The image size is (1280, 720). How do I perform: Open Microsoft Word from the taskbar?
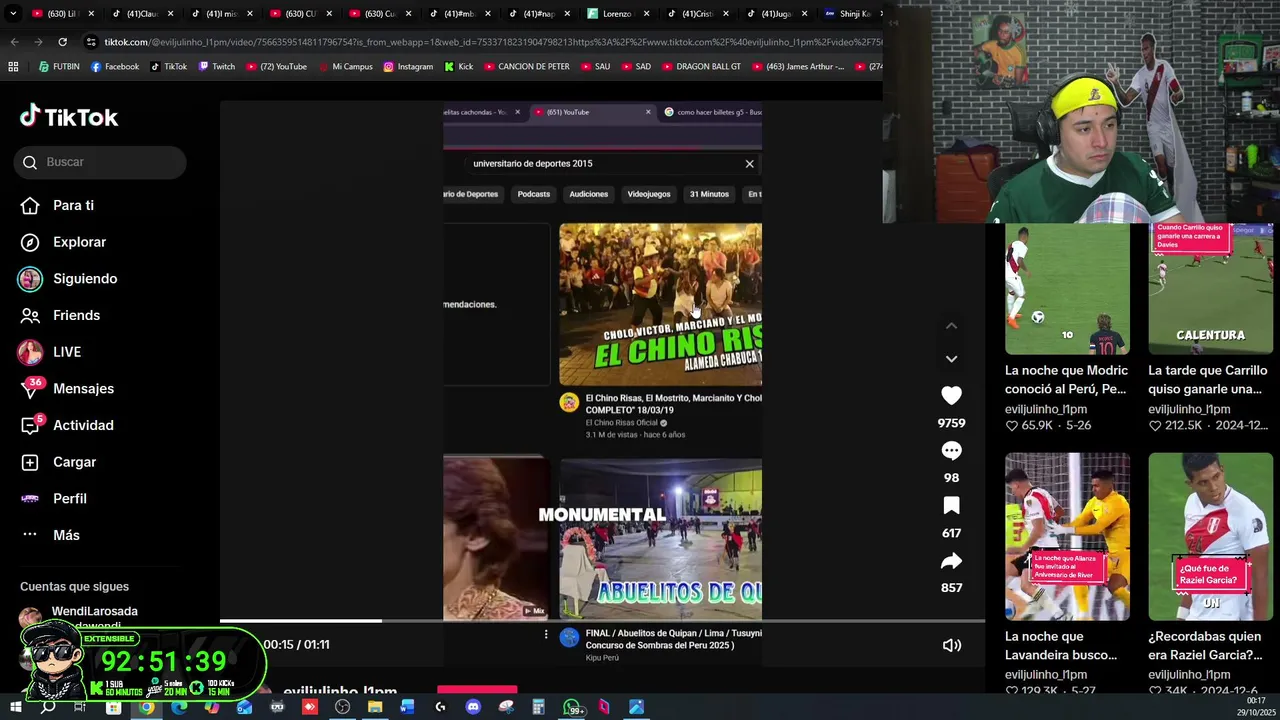coord(407,707)
